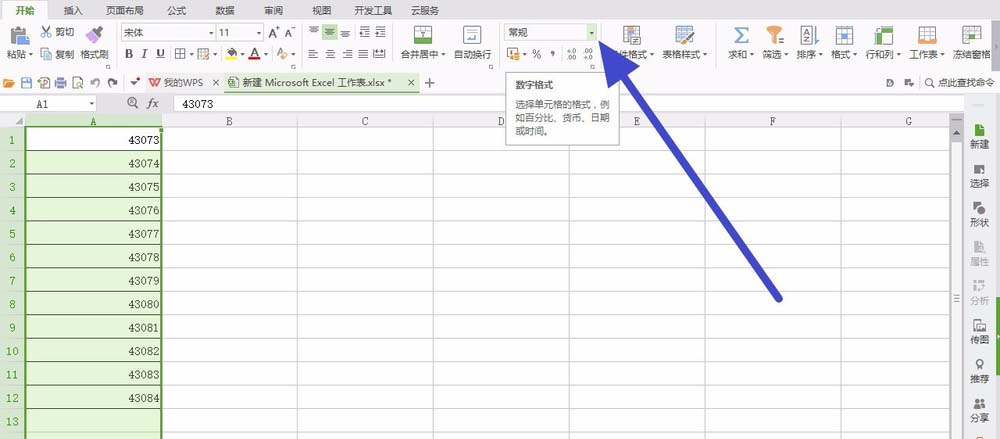Open a file with the folder icon
Viewport: 1000px width, 439px height.
9,83
